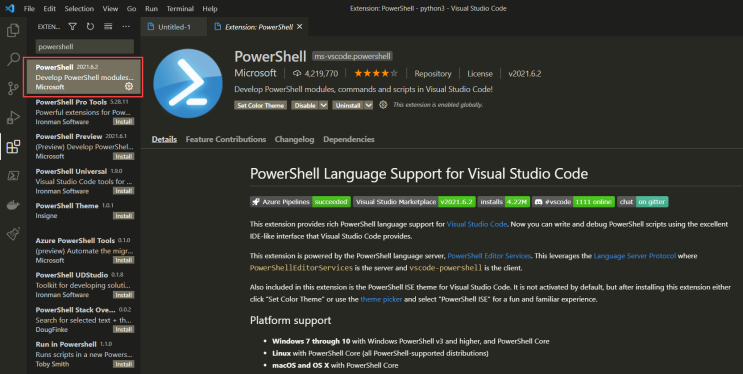This screenshot has width=743, height=374.
Task: Click the Azure Pipelines succeeded badge
Action: tap(300, 202)
